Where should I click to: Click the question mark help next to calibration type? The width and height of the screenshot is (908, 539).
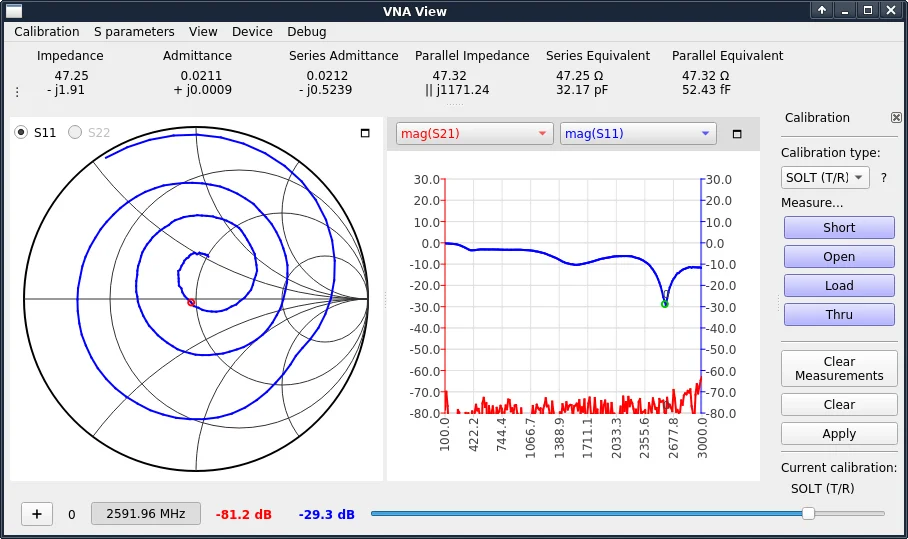click(883, 177)
